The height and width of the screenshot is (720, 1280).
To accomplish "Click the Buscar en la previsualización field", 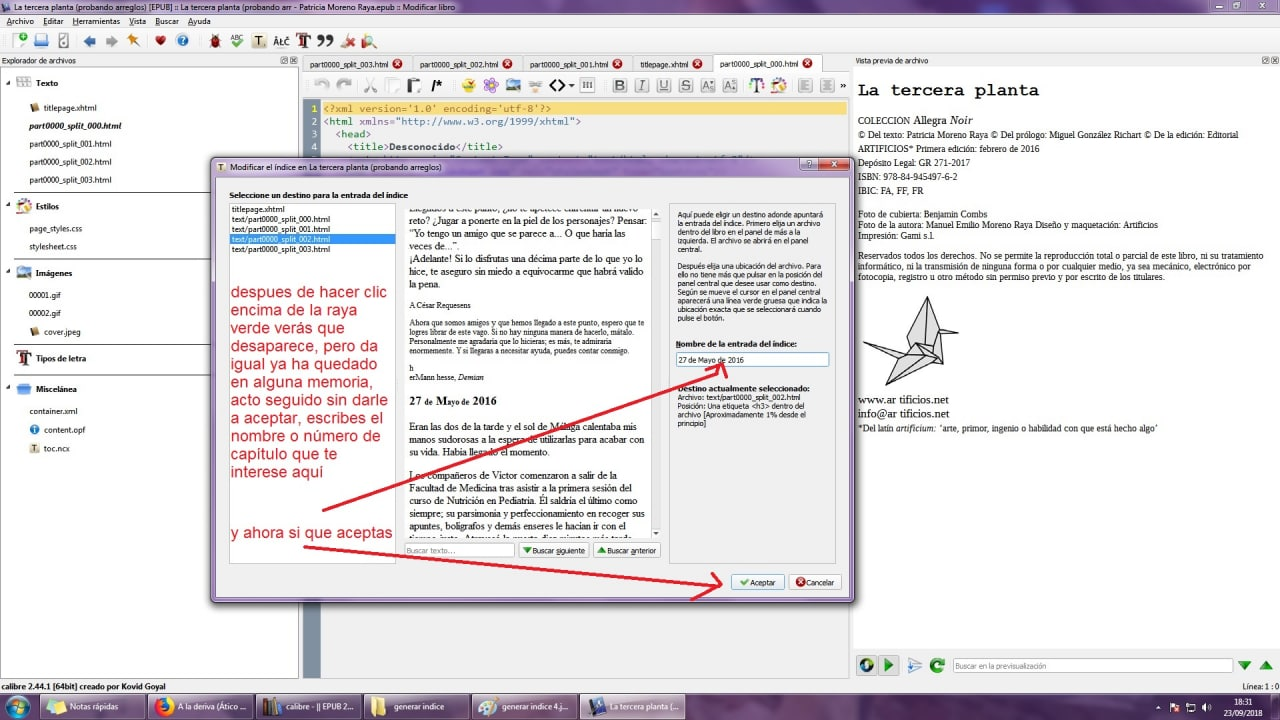I will click(1091, 665).
